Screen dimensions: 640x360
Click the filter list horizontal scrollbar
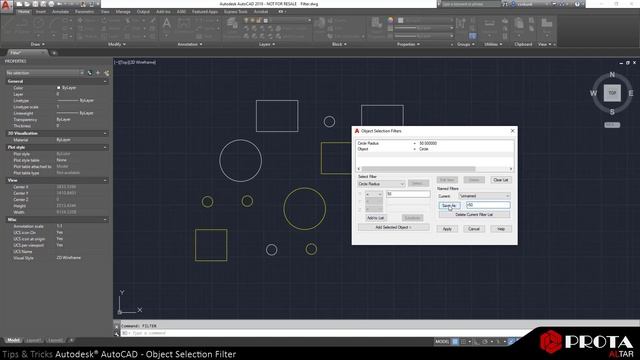[435, 169]
